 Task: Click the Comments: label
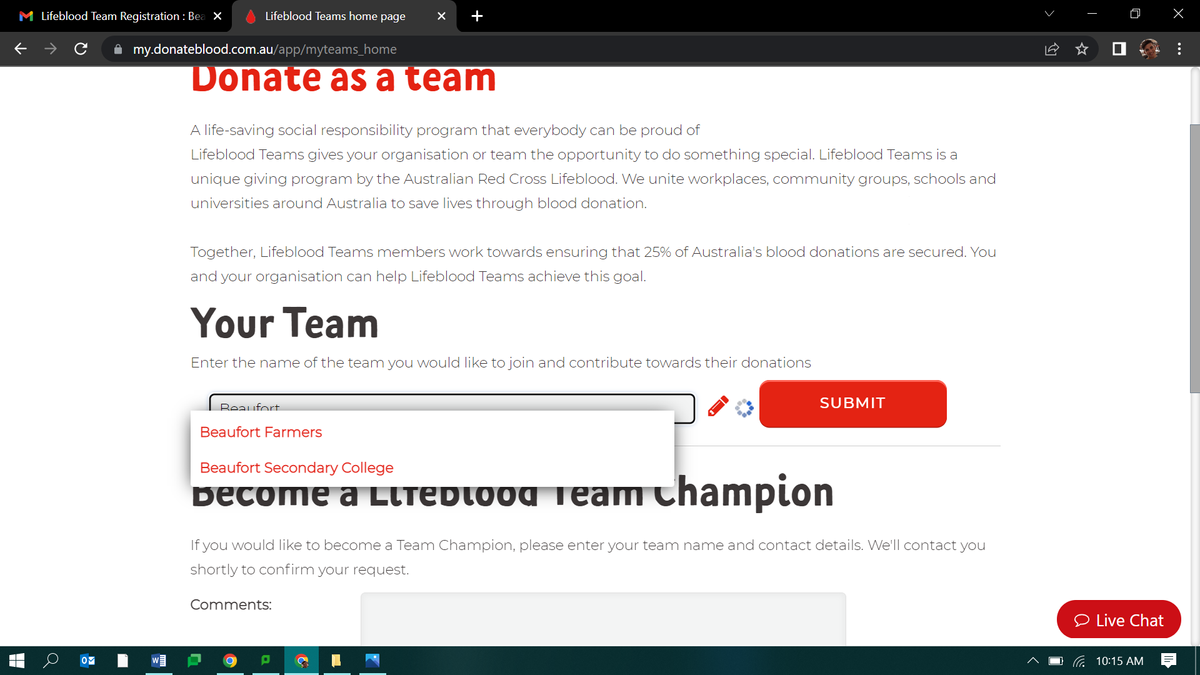tap(231, 605)
